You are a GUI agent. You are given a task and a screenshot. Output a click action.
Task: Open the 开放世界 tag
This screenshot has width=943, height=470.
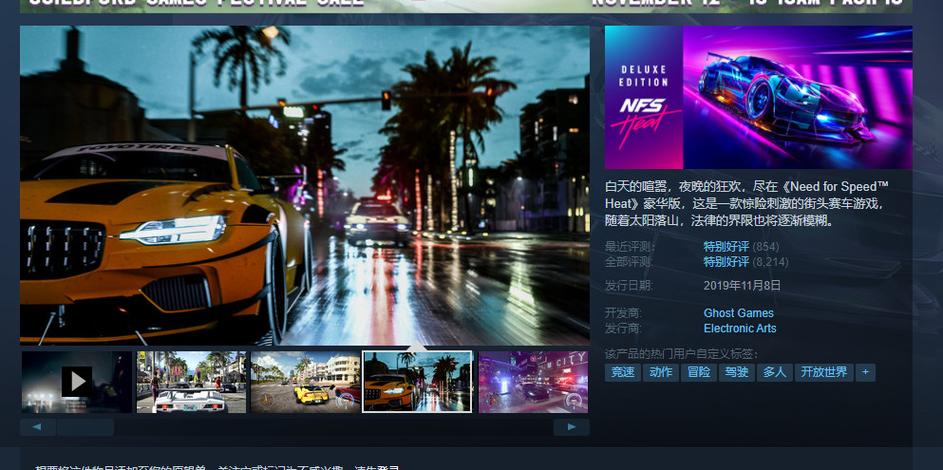point(824,372)
